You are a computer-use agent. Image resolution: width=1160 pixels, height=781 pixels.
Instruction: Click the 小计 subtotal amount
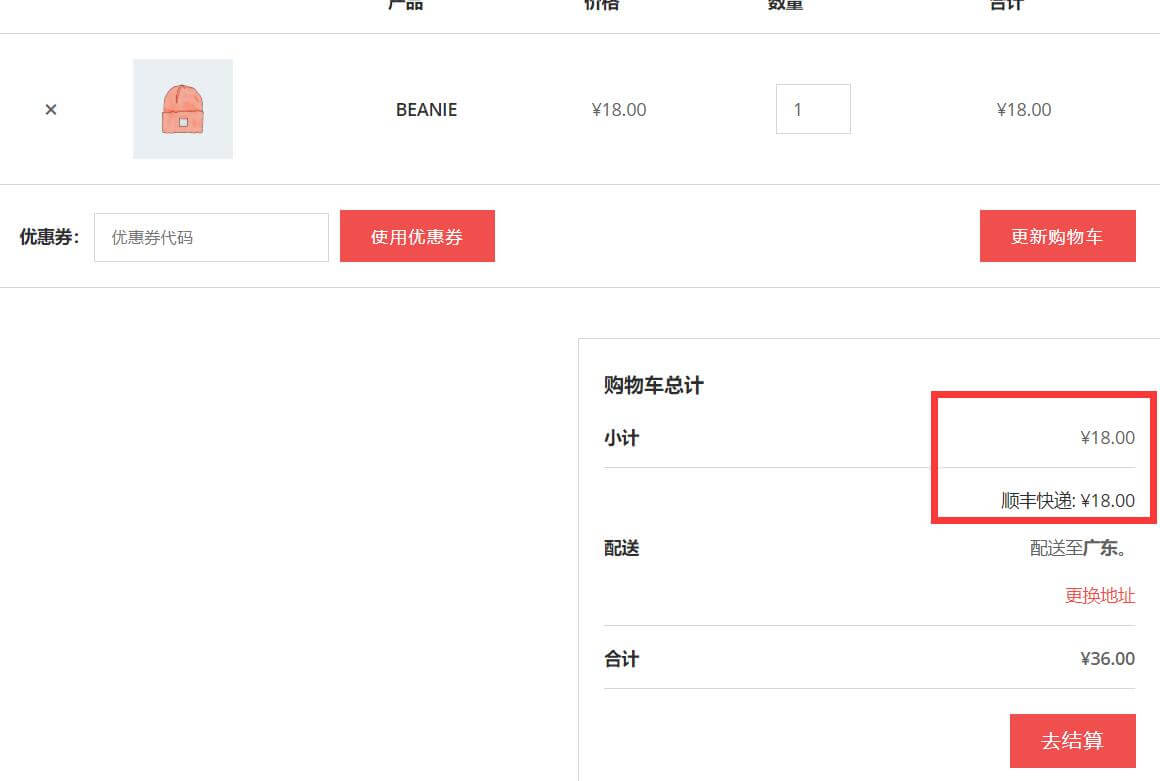(x=1107, y=438)
